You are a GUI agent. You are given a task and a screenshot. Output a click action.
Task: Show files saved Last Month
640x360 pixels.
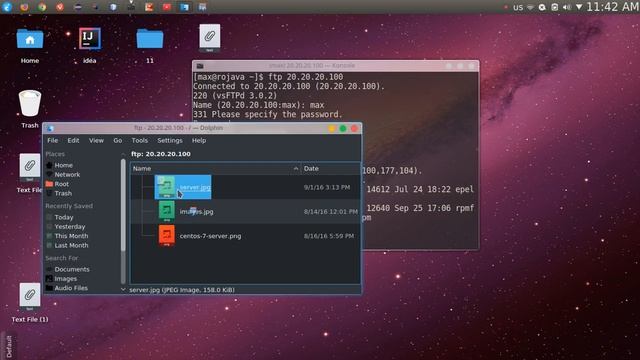click(71, 245)
